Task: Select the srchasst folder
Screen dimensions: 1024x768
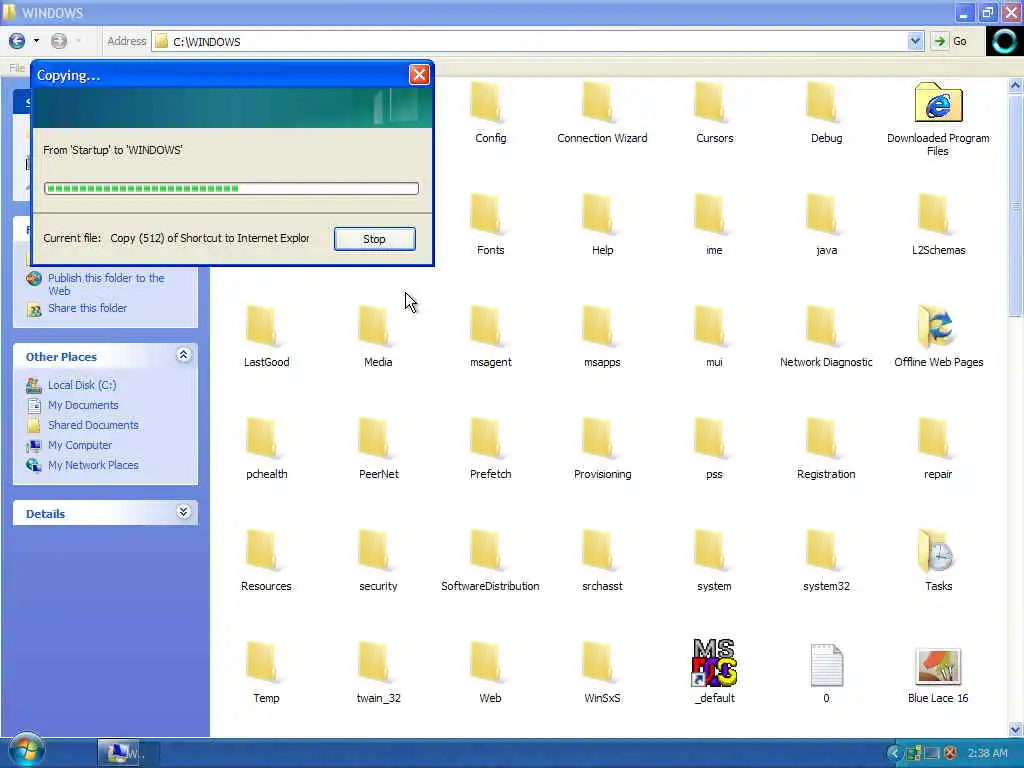Action: point(602,560)
